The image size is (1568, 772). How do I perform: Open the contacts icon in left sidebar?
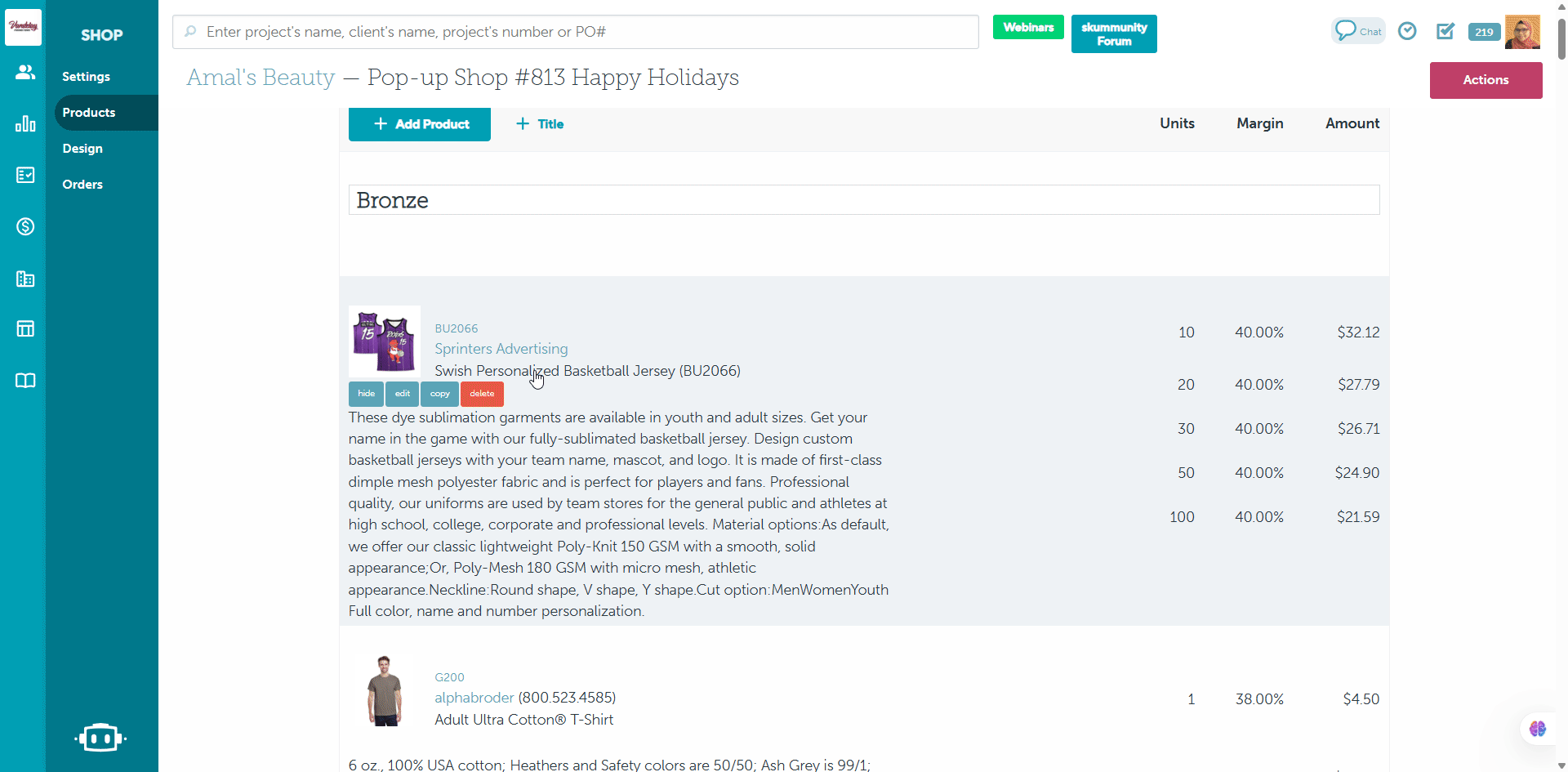(25, 73)
